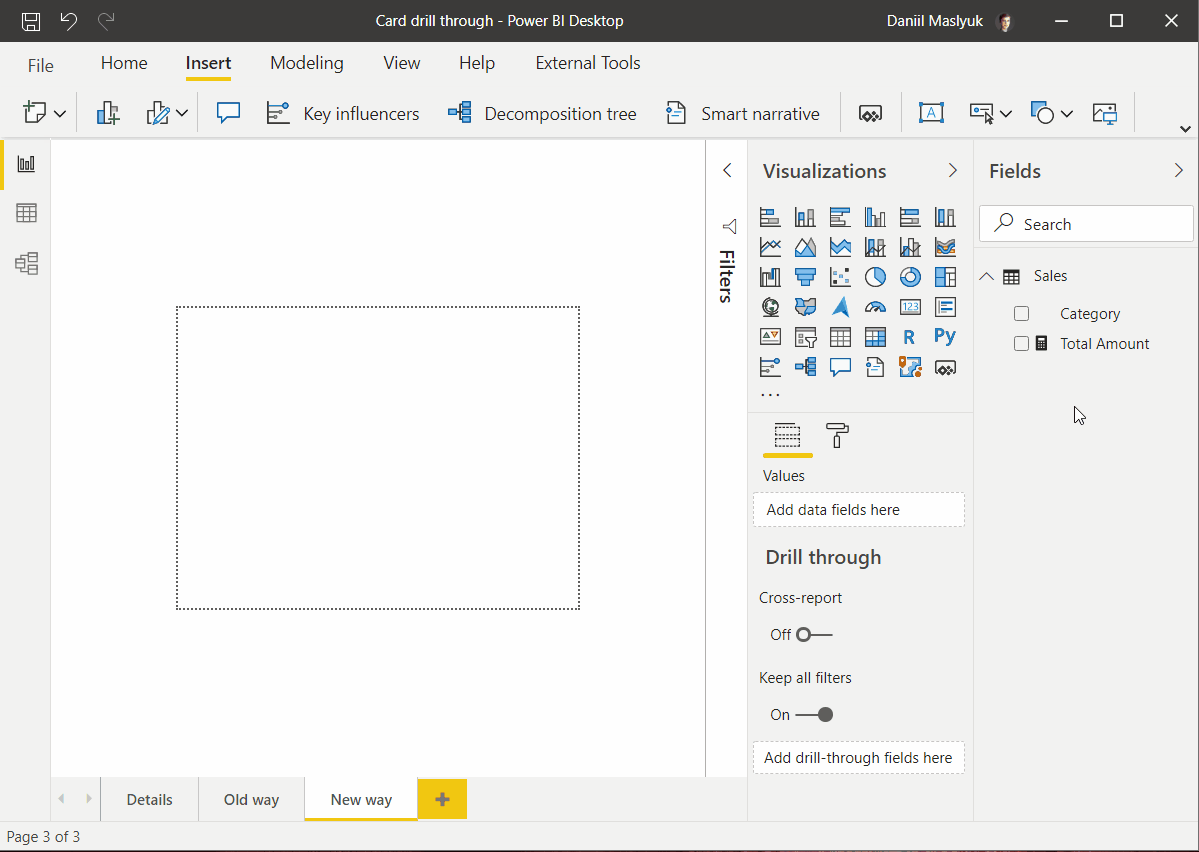The height and width of the screenshot is (852, 1199).
Task: Select the Python (Py) visual
Action: pyautogui.click(x=945, y=336)
